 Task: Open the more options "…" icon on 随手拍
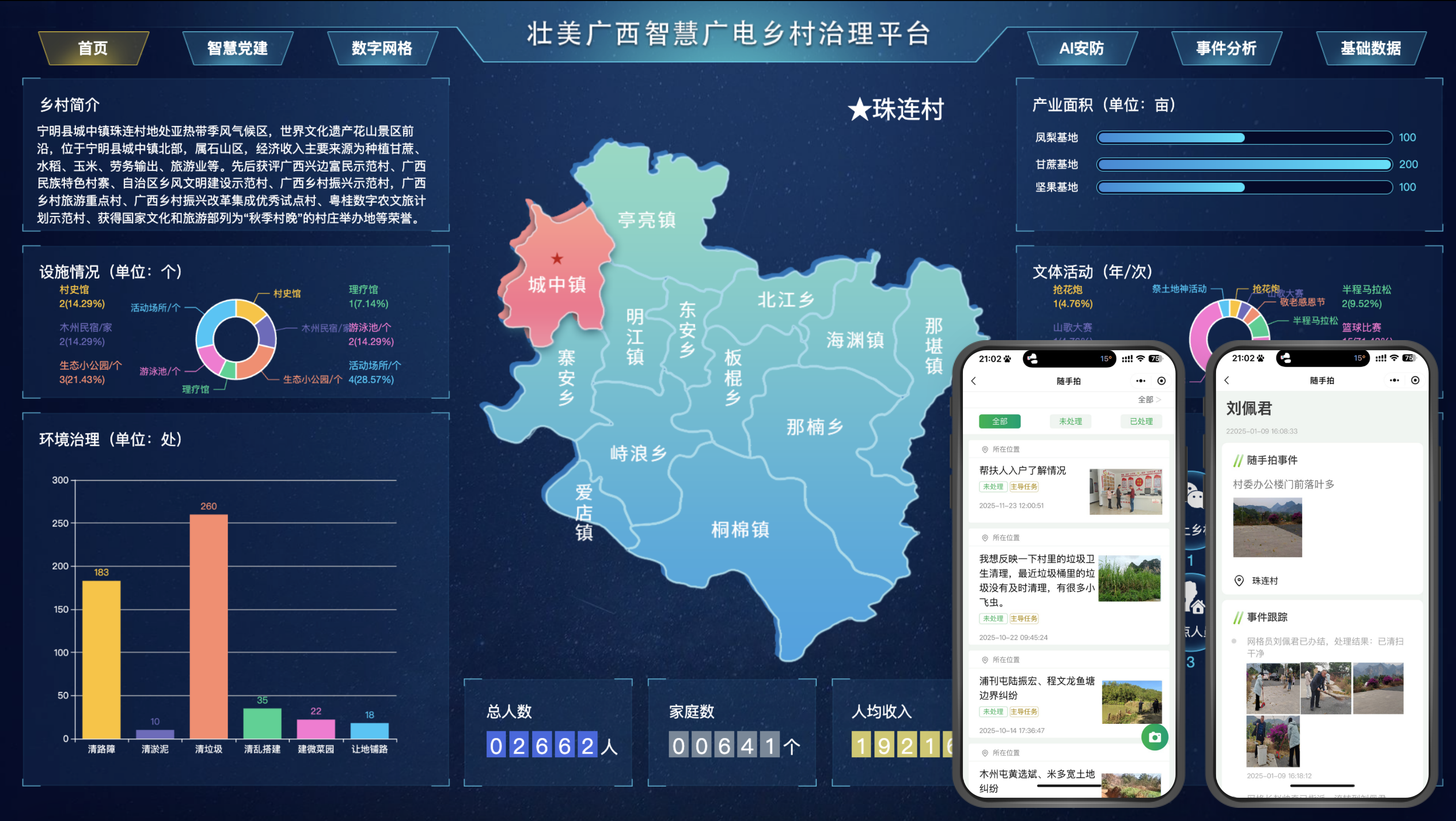click(x=1141, y=382)
